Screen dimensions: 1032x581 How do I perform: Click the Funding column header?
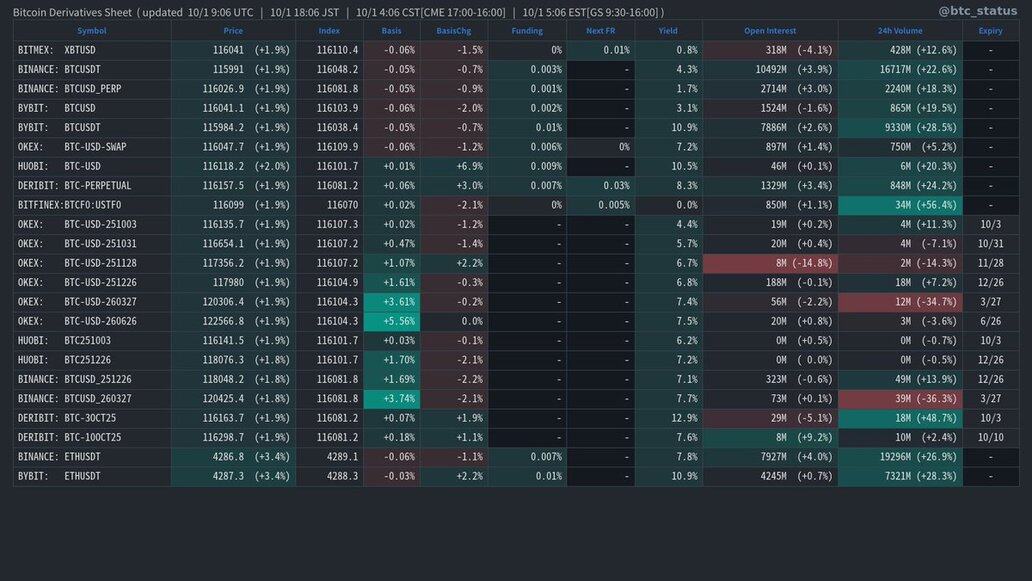527,31
